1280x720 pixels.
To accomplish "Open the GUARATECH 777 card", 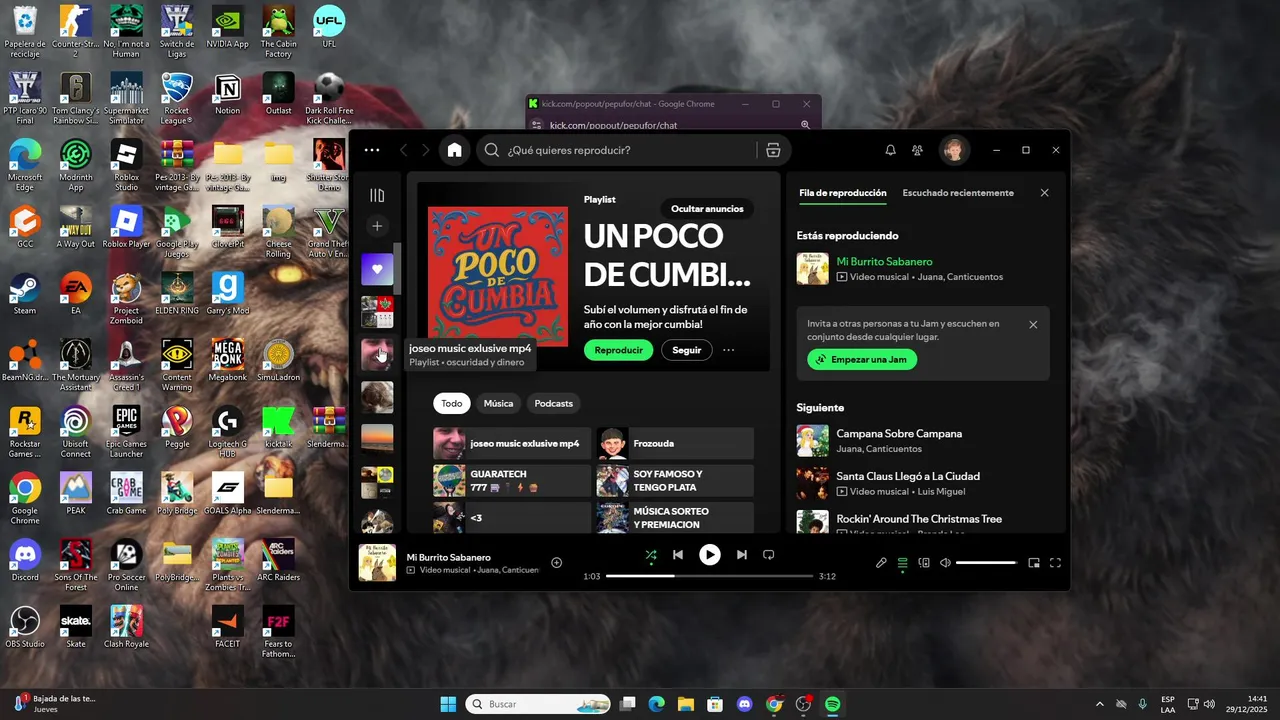I will click(x=512, y=481).
